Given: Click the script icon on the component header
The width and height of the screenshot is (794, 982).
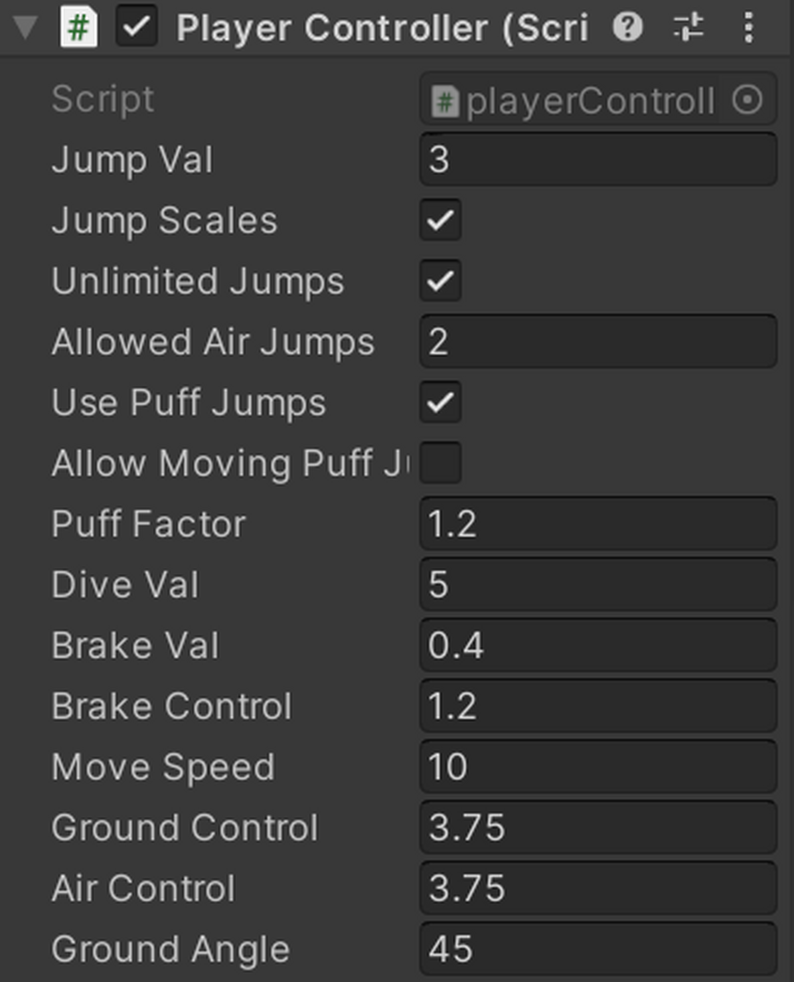Looking at the screenshot, I should coord(77,27).
